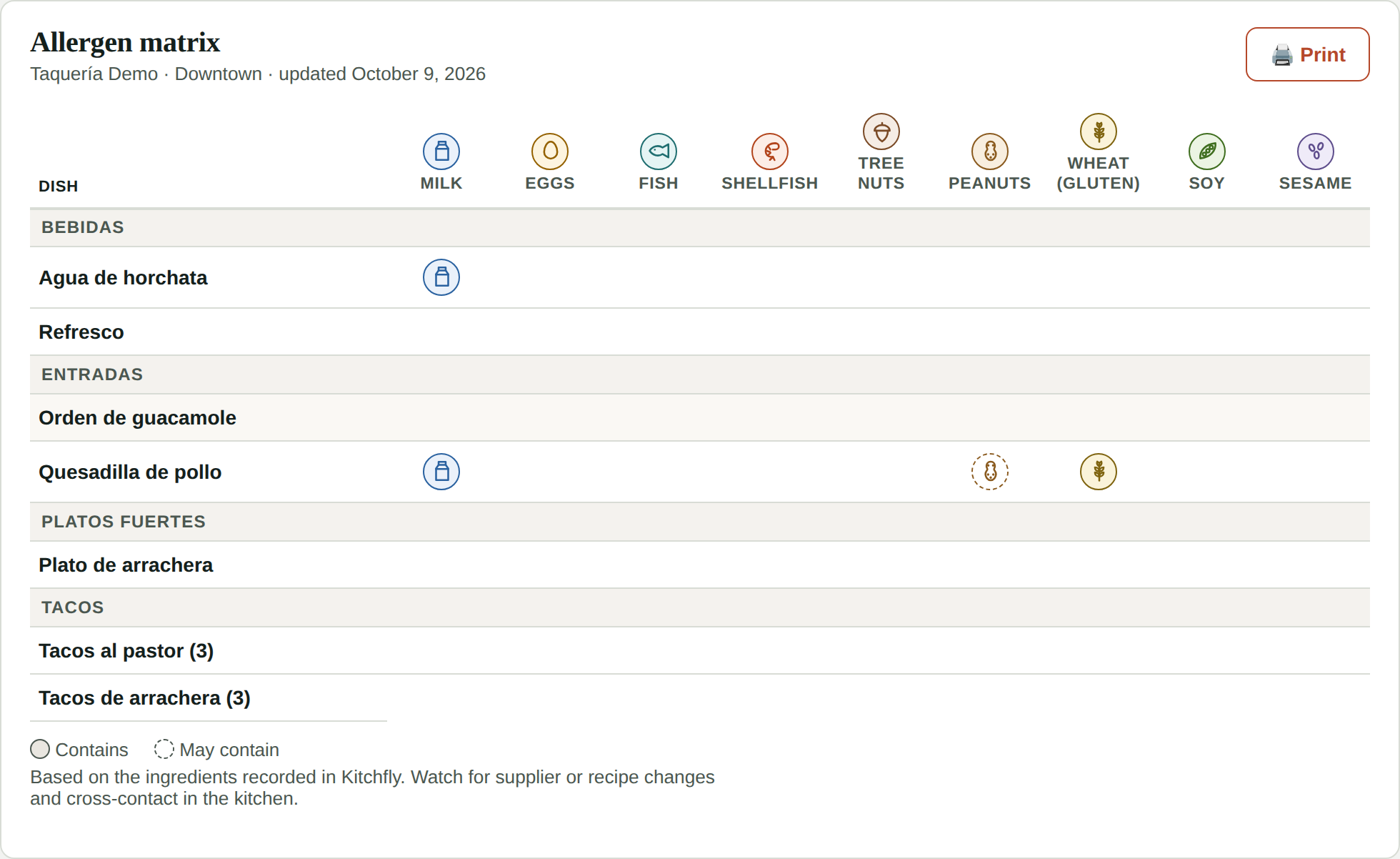Click the SHELLFISH column label
Image resolution: width=1400 pixels, height=859 pixels.
[x=770, y=183]
